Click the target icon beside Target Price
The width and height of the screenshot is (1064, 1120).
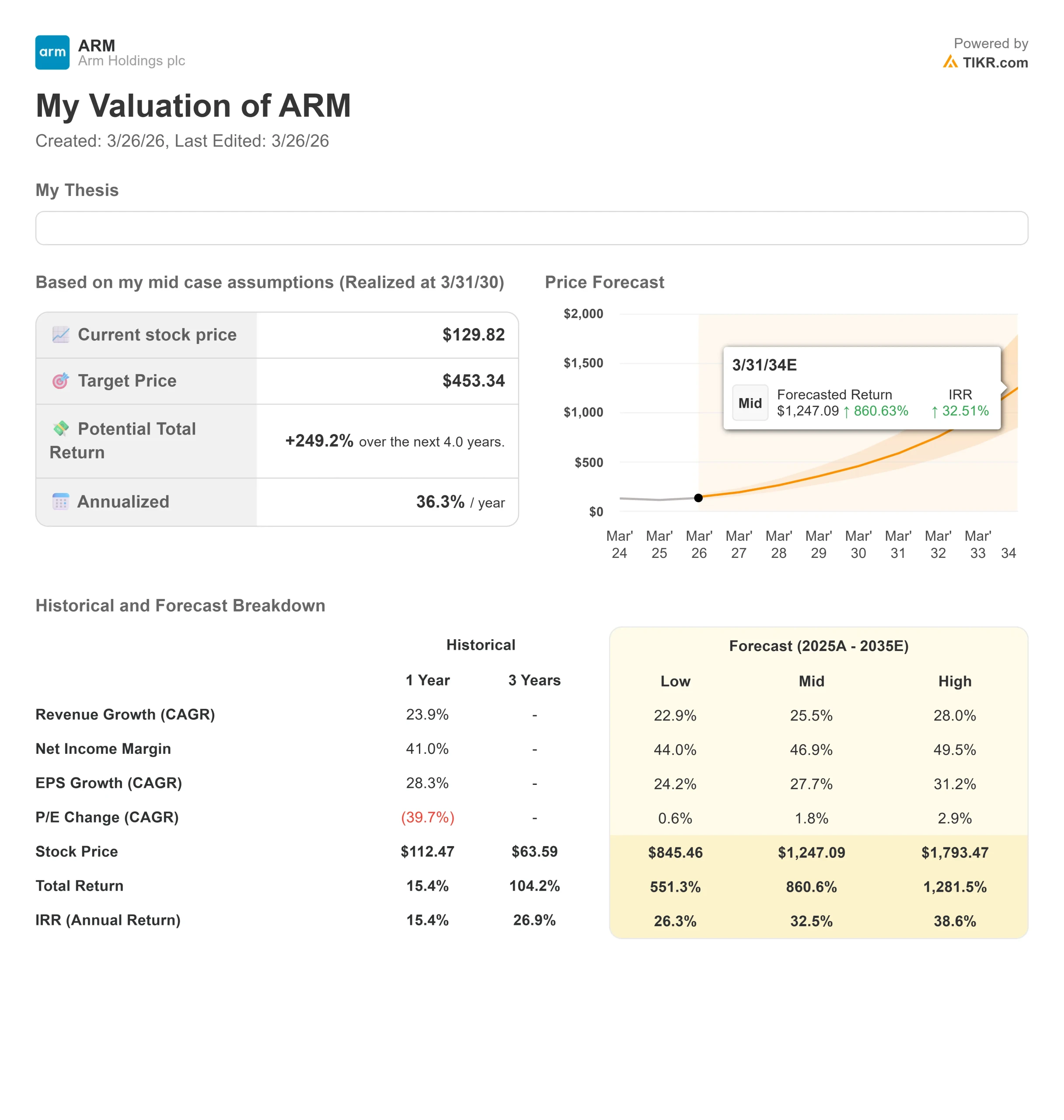[x=61, y=381]
